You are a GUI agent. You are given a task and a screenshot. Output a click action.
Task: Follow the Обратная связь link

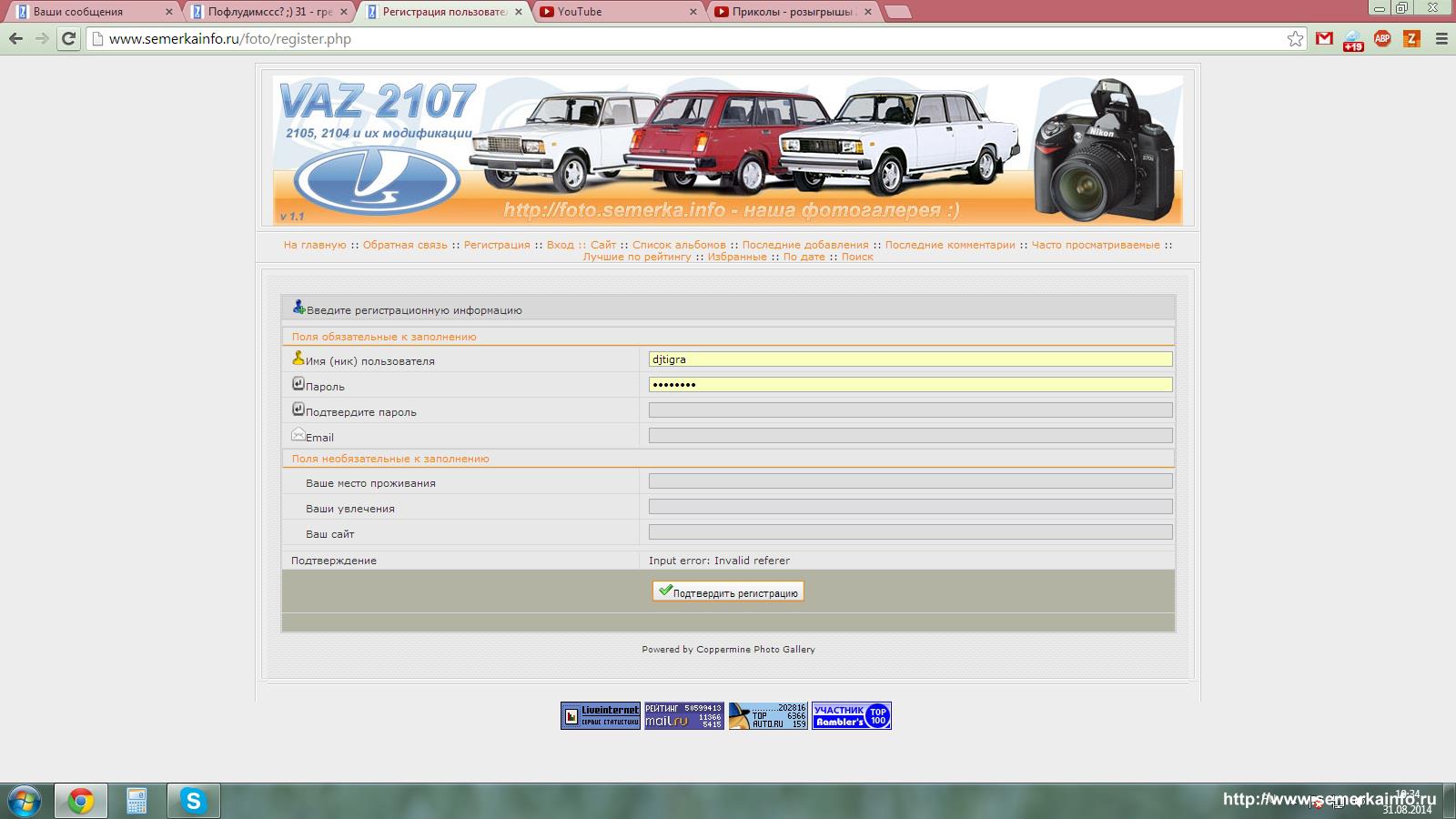point(405,245)
